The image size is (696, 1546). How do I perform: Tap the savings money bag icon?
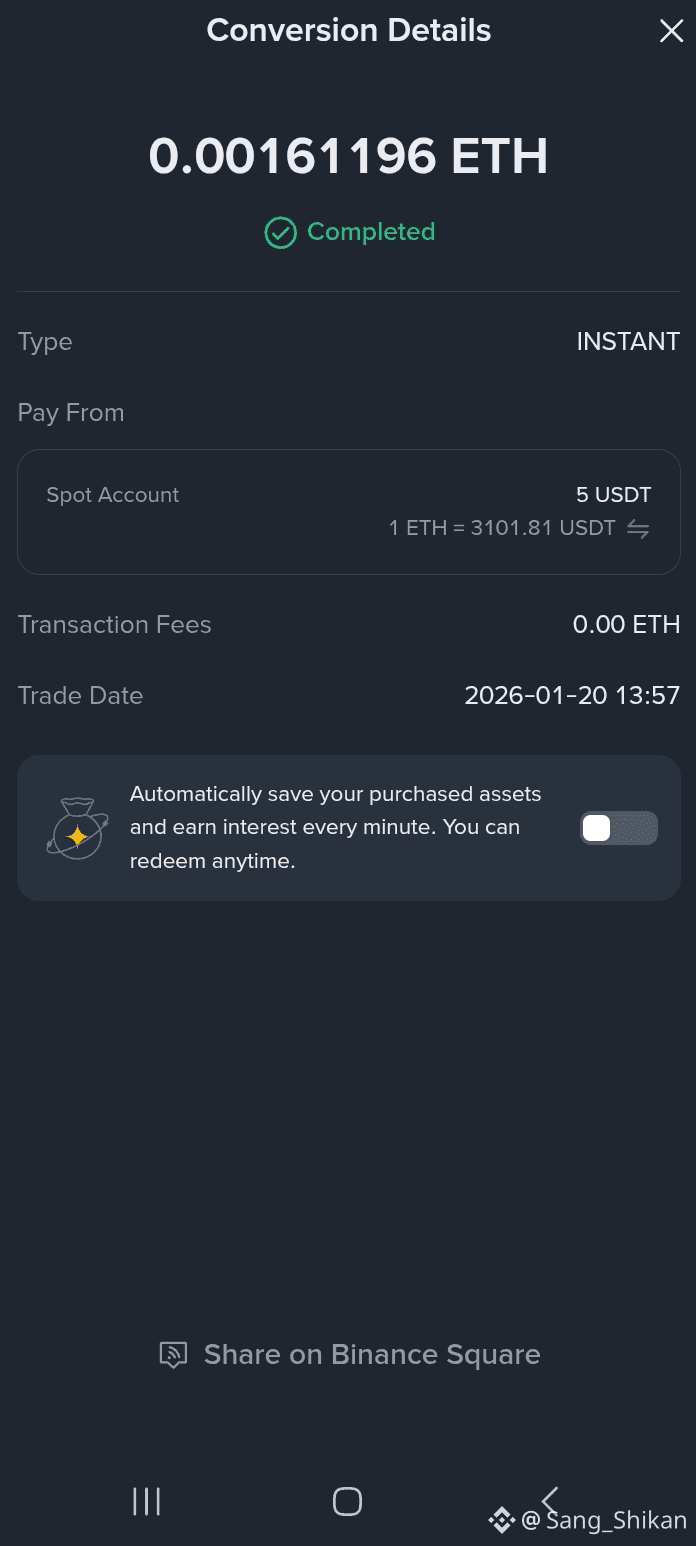pos(77,828)
